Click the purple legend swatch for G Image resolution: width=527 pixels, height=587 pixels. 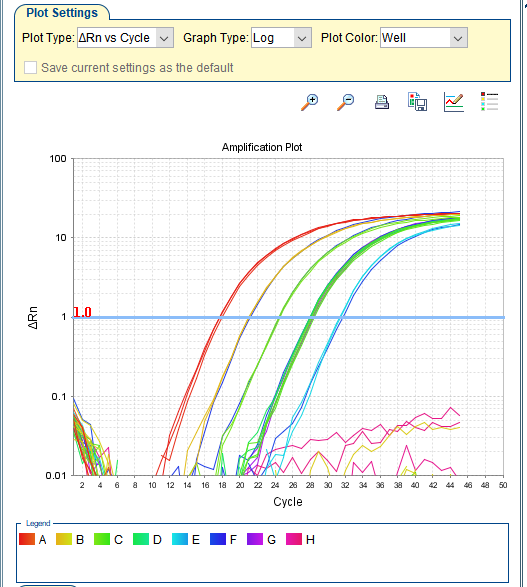click(255, 539)
